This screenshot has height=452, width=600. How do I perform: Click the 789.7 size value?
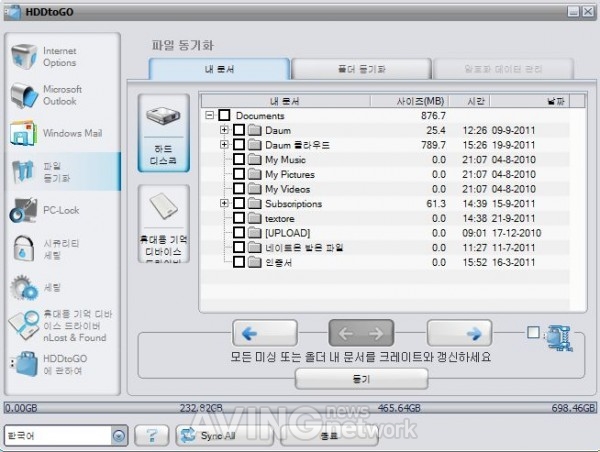click(x=433, y=145)
